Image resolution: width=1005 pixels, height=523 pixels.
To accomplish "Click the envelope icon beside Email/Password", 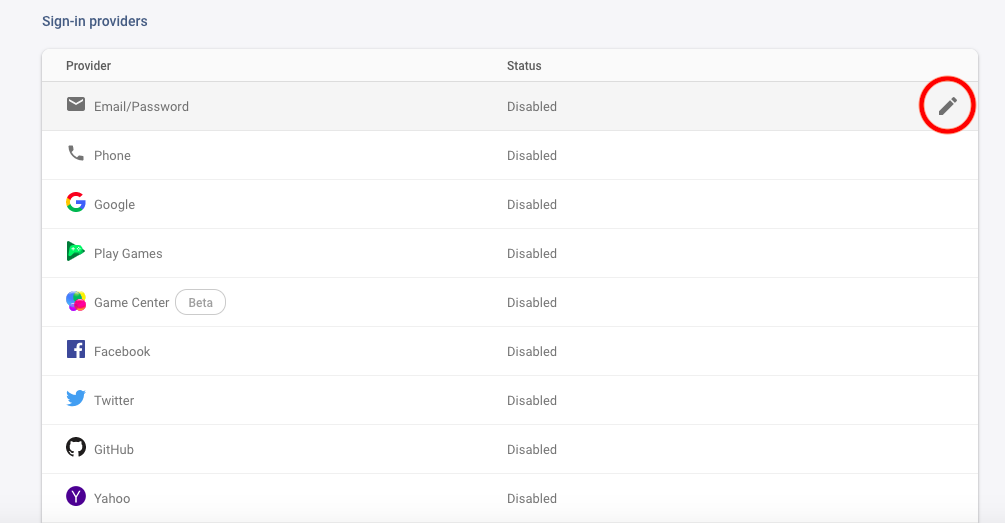I will tap(76, 105).
